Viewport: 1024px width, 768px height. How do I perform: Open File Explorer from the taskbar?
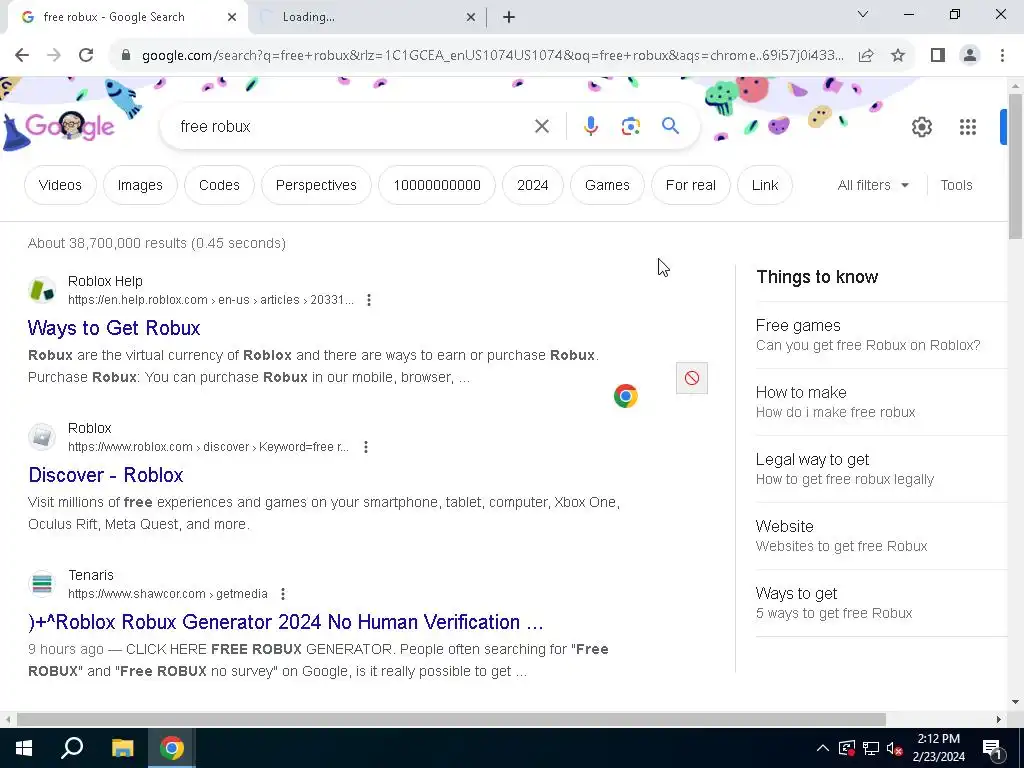tap(122, 748)
